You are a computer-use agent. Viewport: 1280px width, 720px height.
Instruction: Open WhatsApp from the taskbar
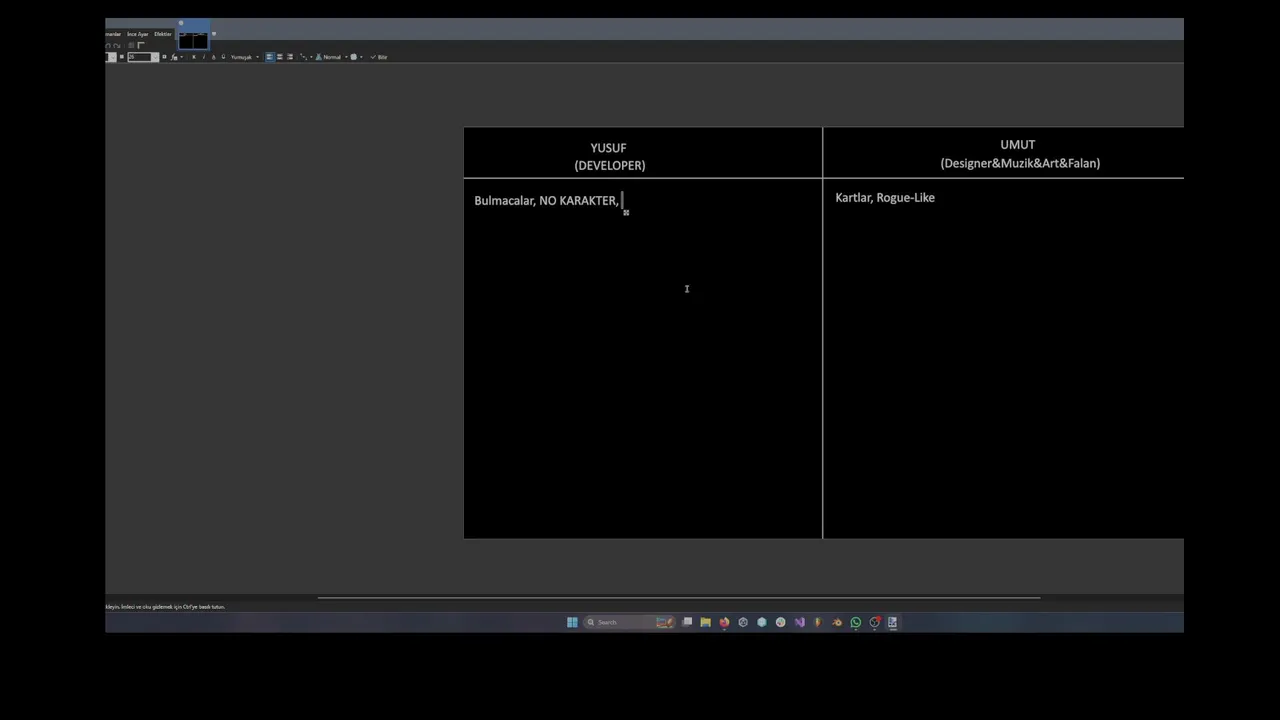click(x=856, y=622)
